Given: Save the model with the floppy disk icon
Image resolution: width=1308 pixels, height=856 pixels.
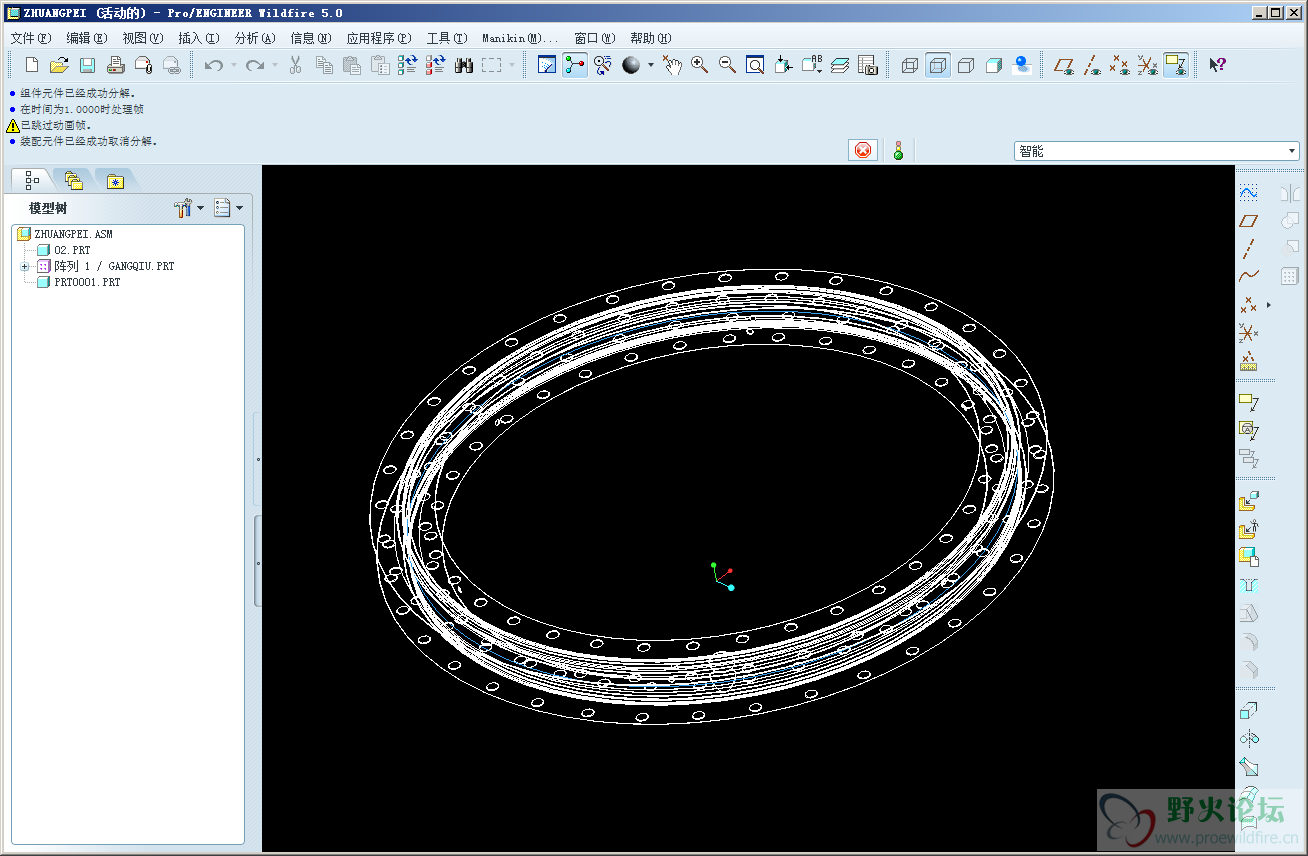Looking at the screenshot, I should tap(87, 65).
